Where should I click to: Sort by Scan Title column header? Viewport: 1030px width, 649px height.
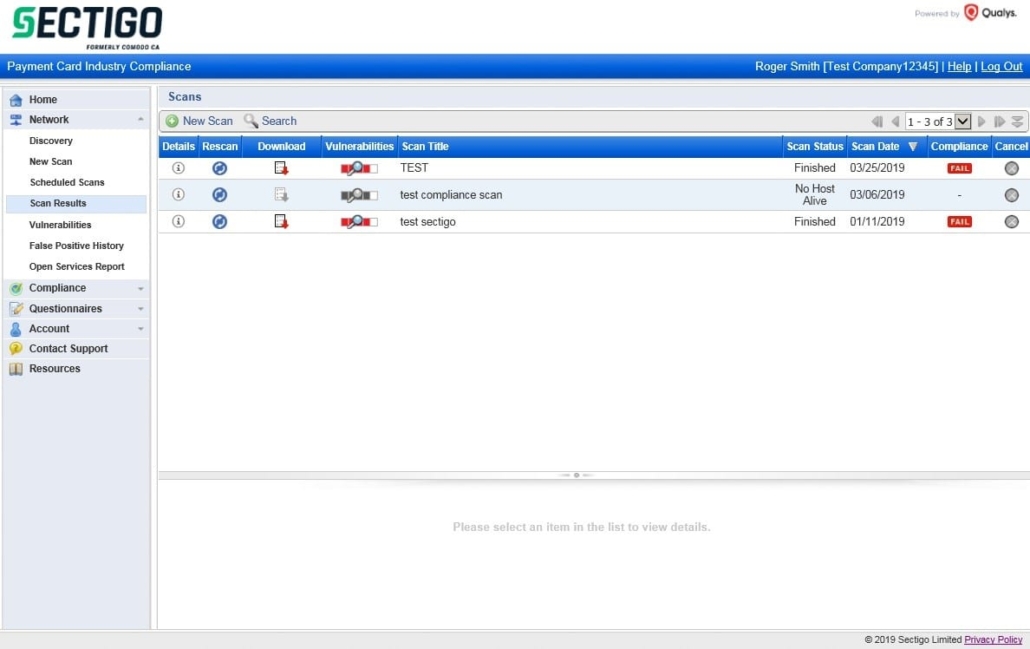click(x=425, y=146)
